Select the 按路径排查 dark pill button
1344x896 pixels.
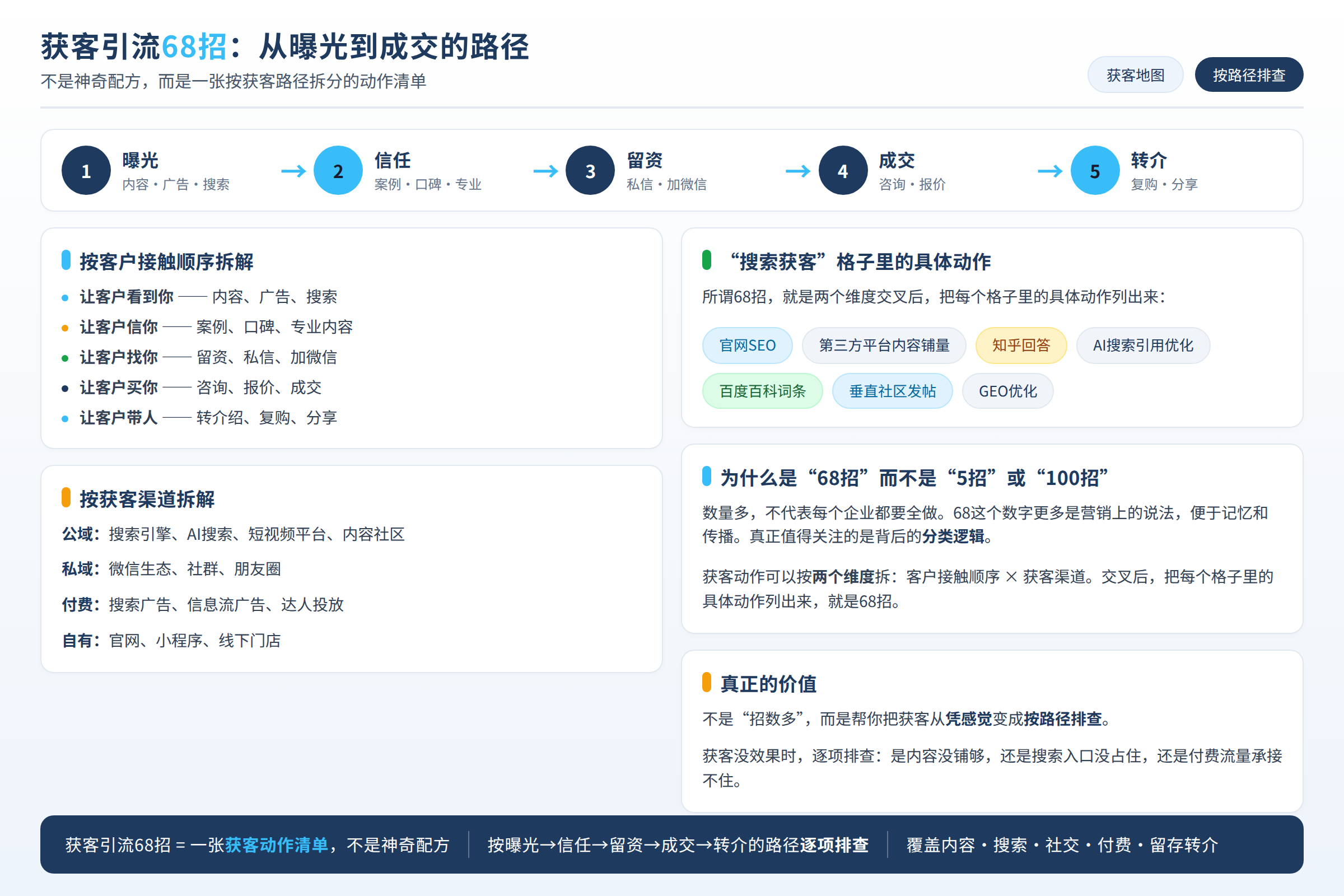click(x=1249, y=75)
